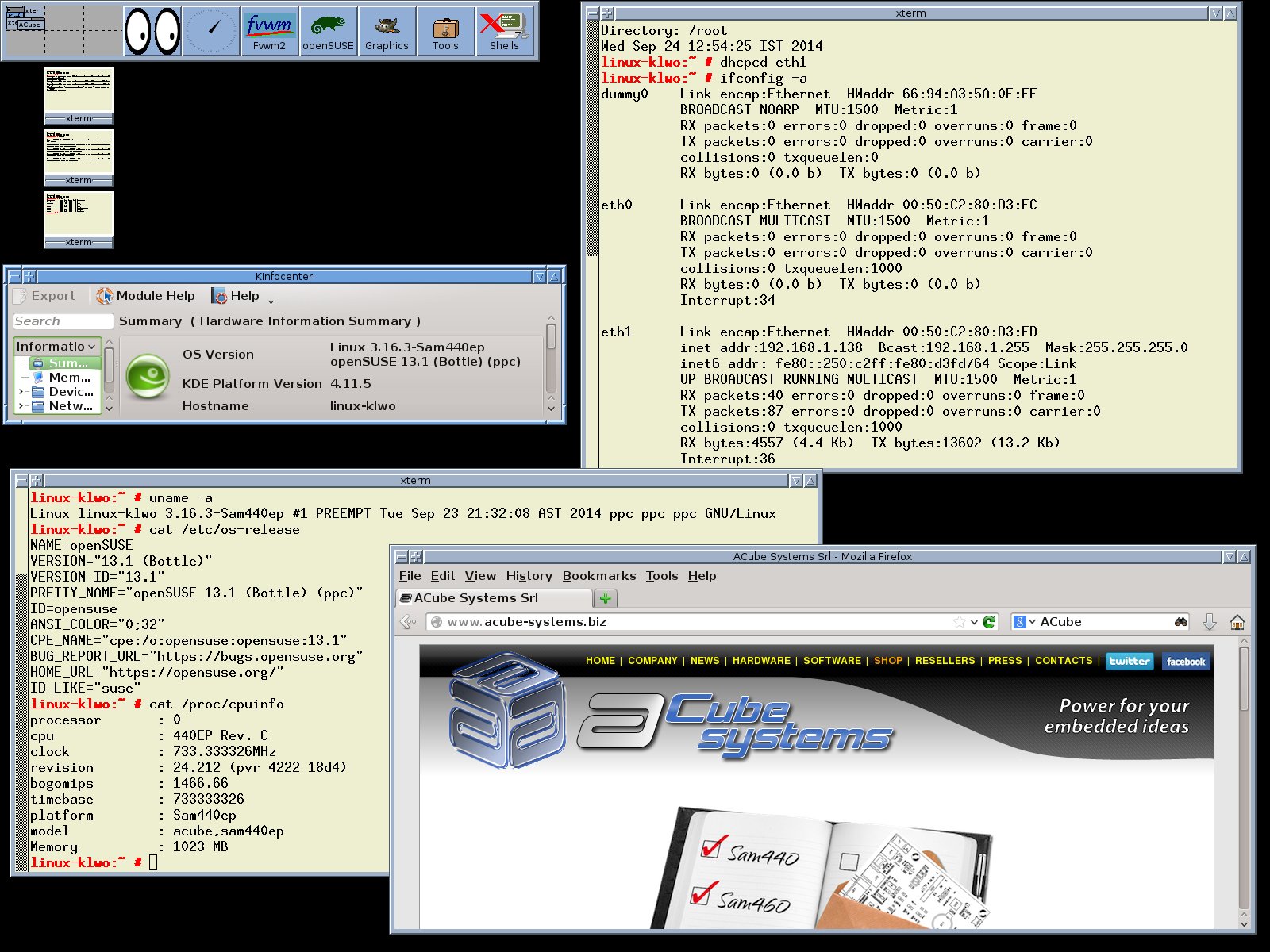Click the HARDWARE link on ACube site

pyautogui.click(x=760, y=661)
